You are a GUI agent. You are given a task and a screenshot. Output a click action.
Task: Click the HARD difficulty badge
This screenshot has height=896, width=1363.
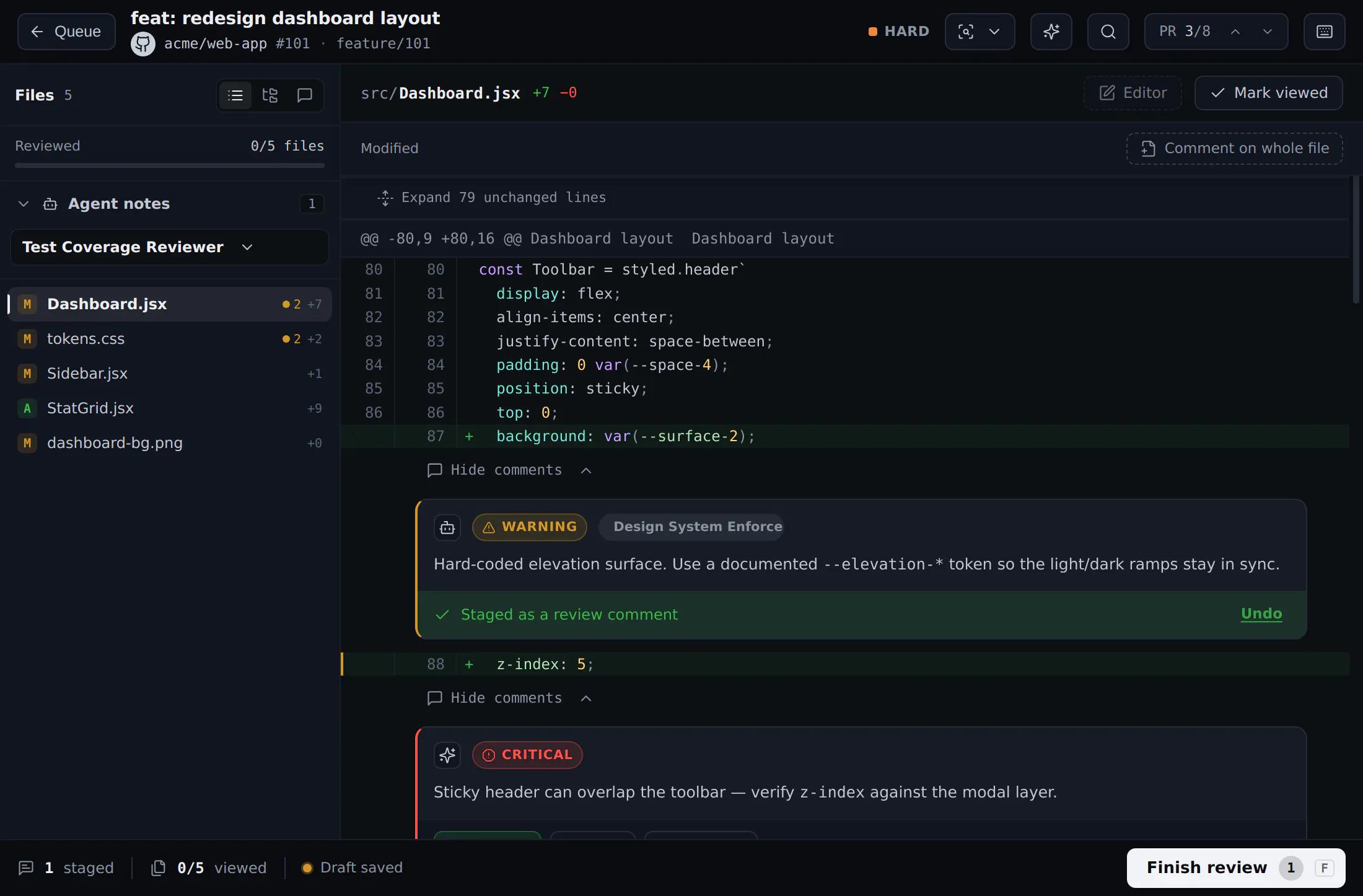(899, 32)
